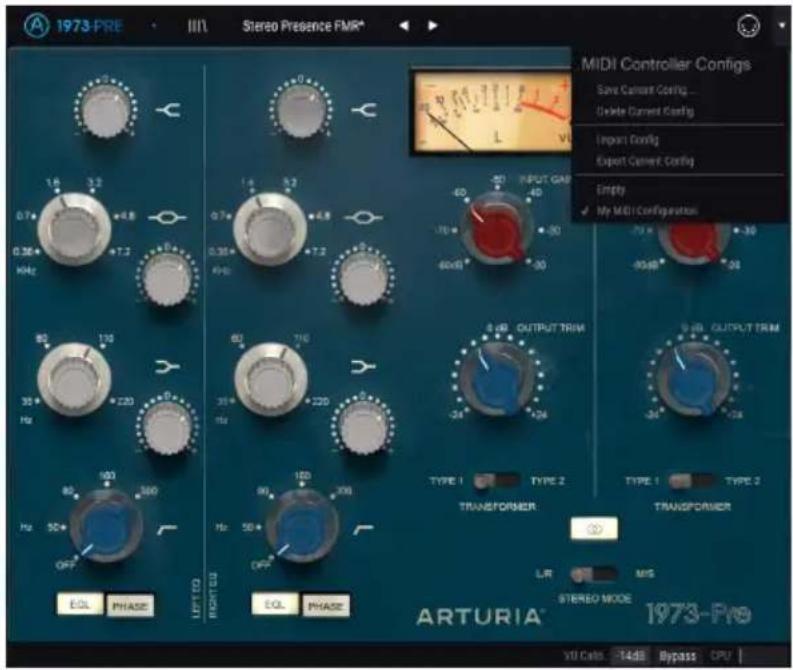
Task: Choose Export Current Config from the menu
Action: (x=645, y=161)
